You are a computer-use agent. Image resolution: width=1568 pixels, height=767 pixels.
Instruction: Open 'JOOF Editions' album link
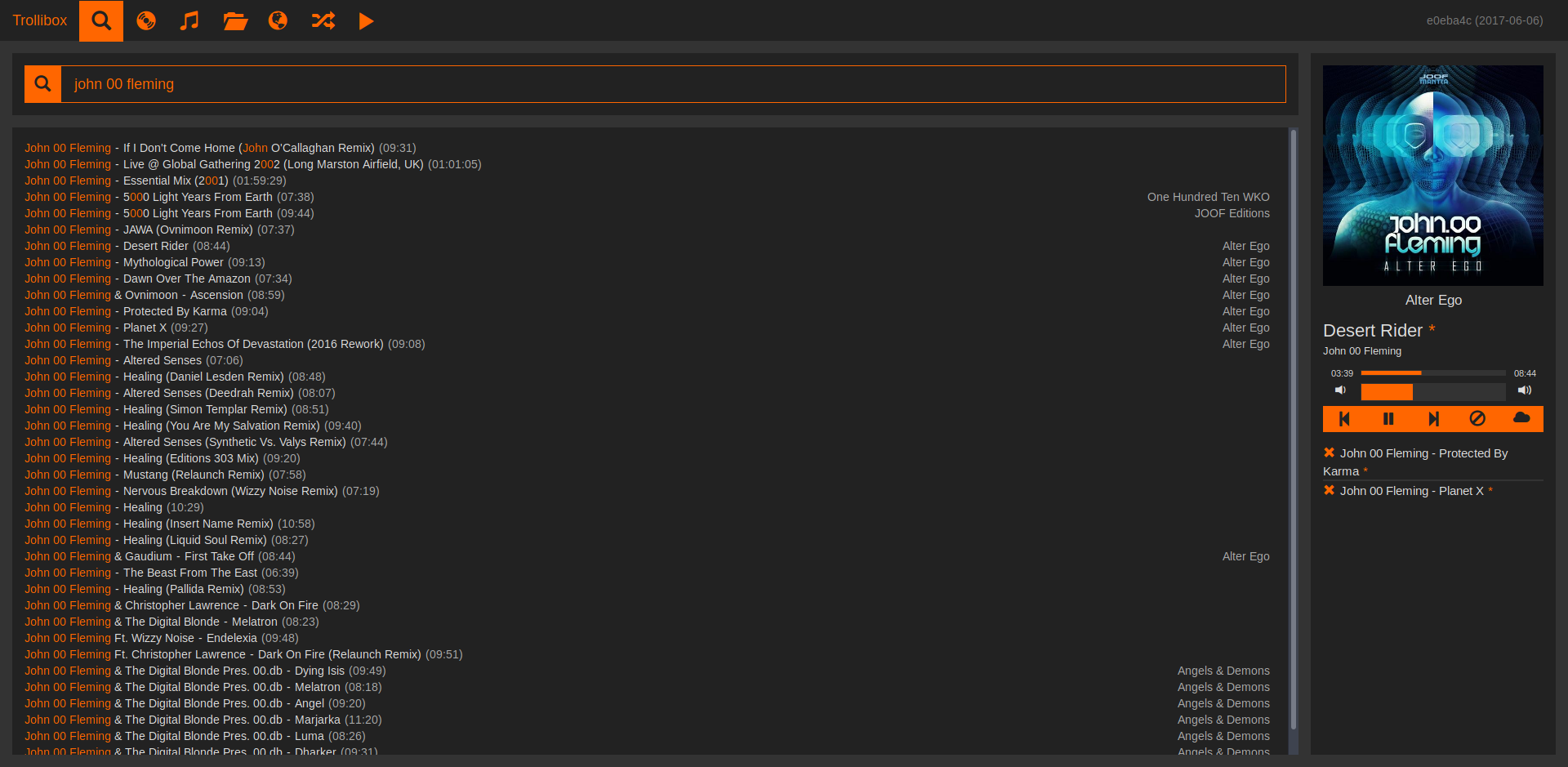[1232, 213]
